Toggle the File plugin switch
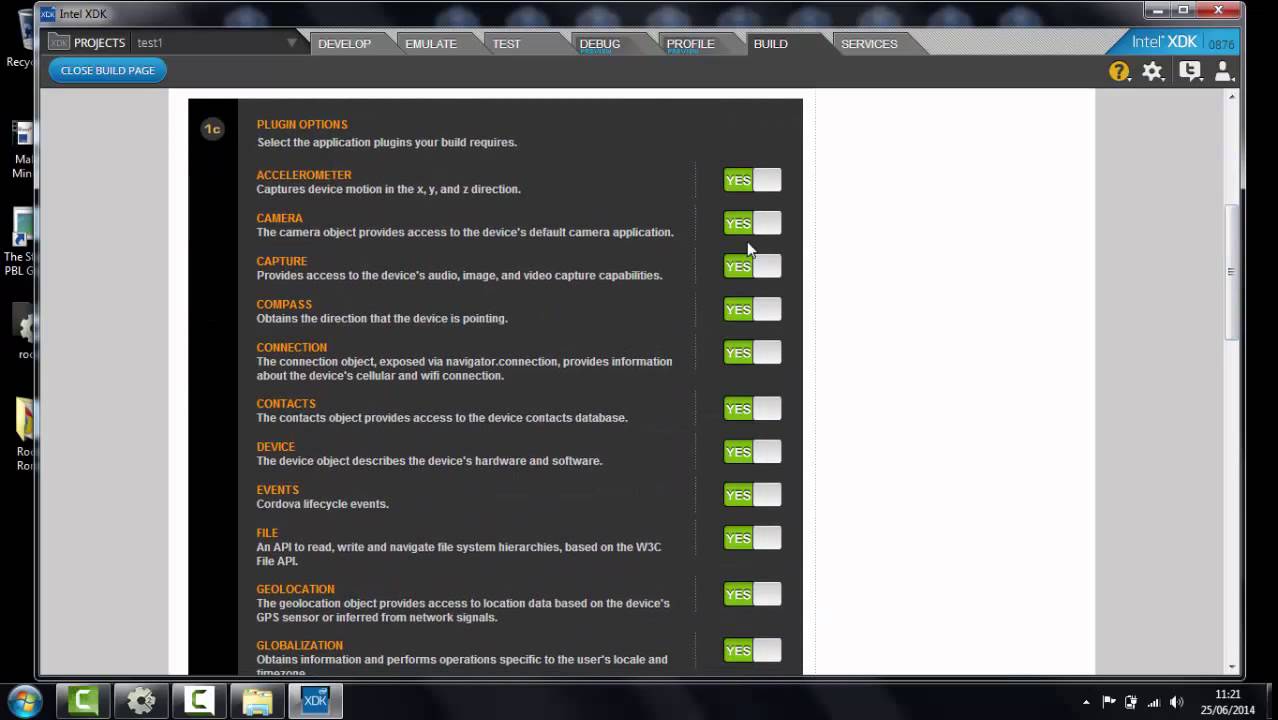1278x720 pixels. (752, 538)
